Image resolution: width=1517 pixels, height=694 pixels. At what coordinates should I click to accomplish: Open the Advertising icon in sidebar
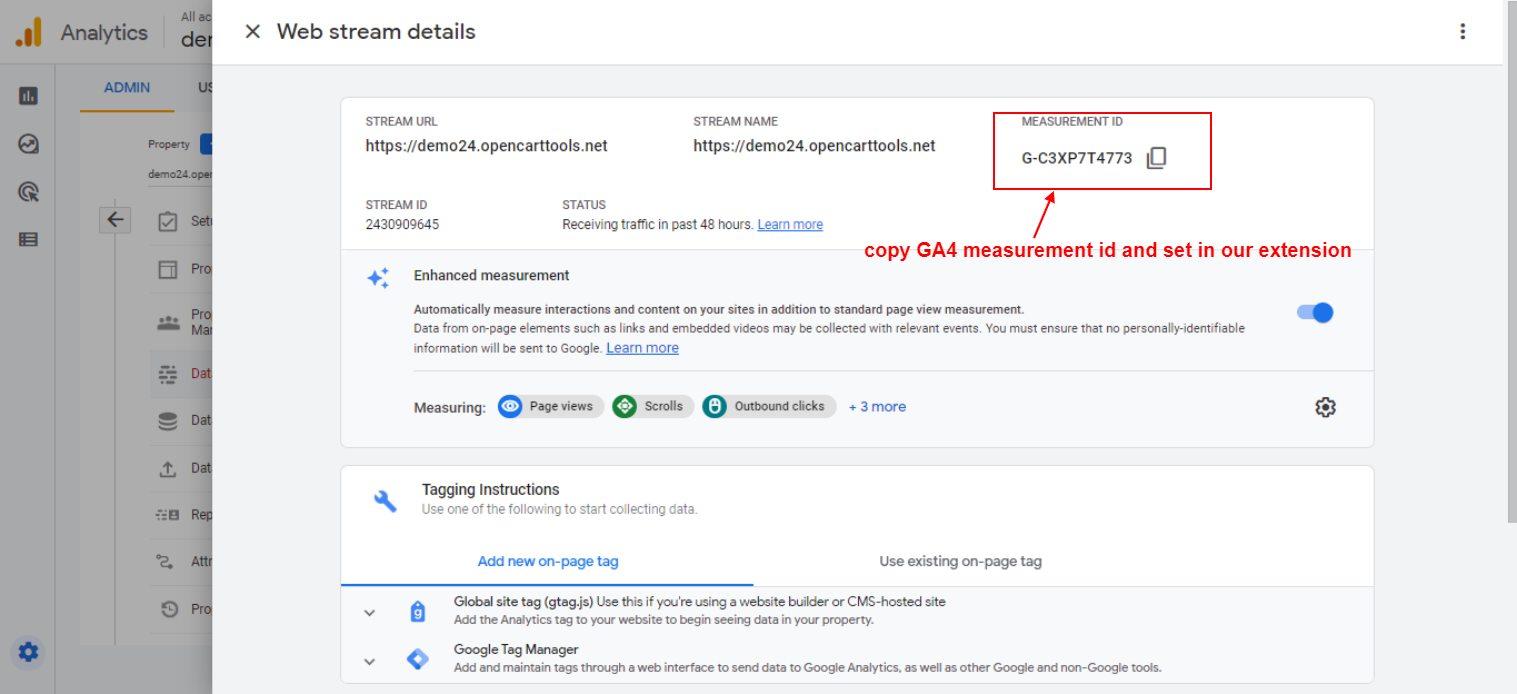[28, 192]
